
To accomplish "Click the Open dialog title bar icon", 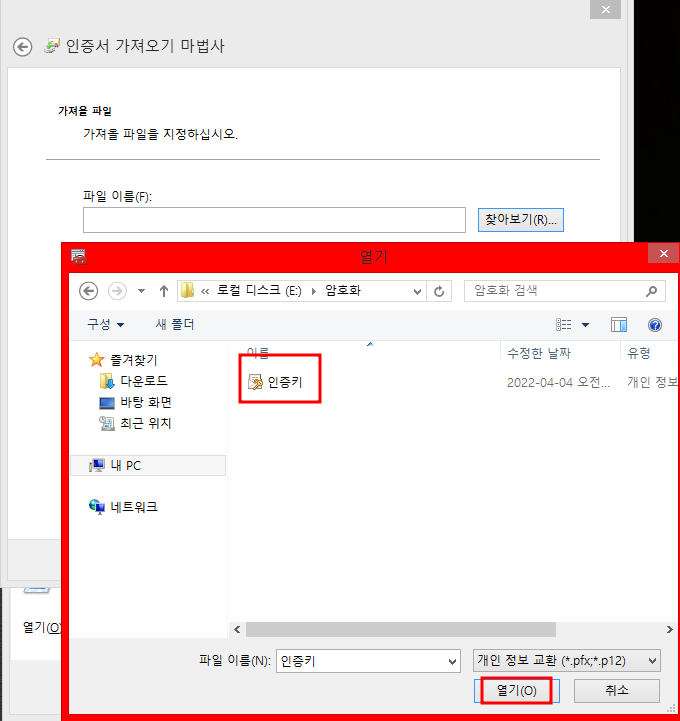I will [x=79, y=256].
